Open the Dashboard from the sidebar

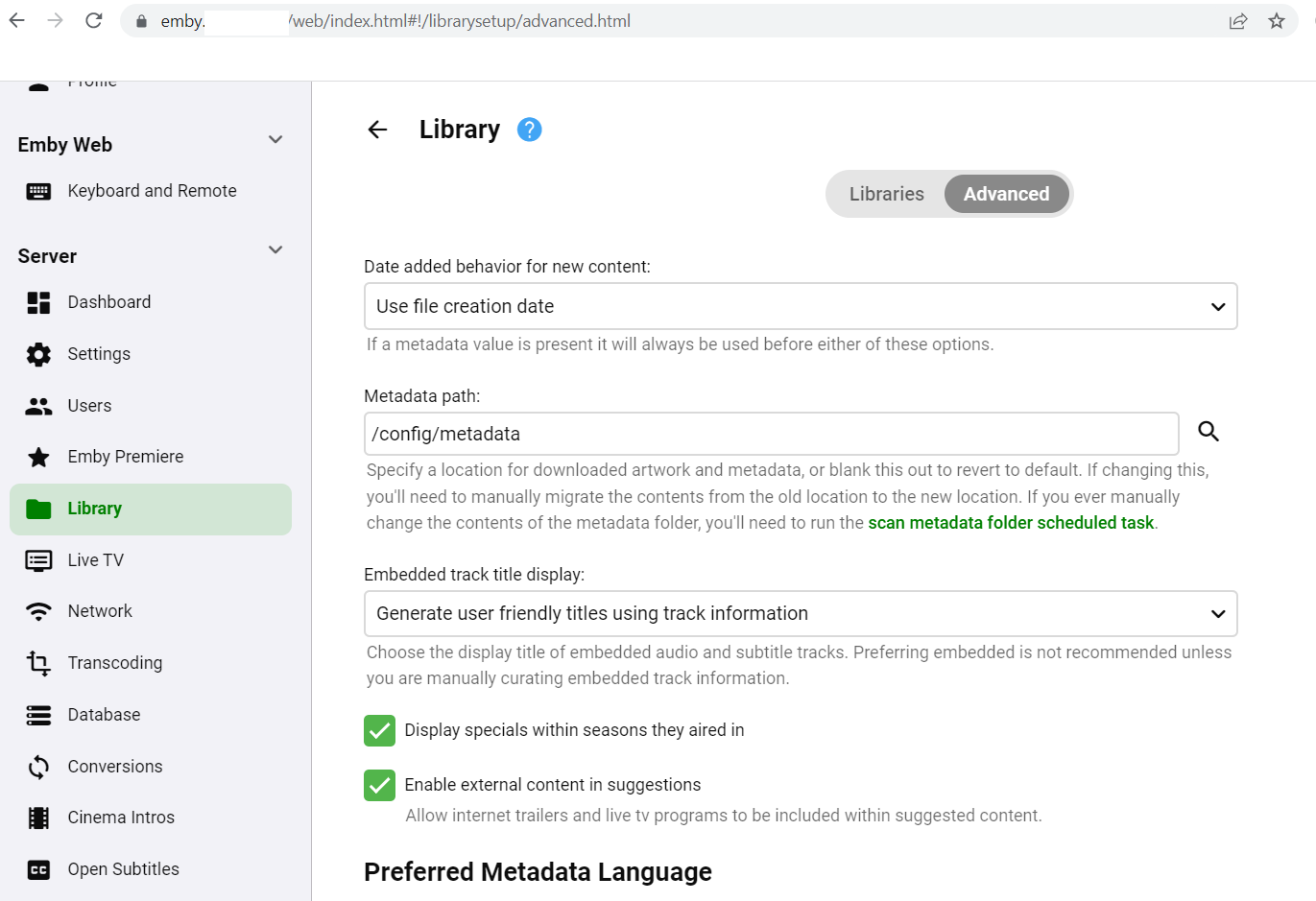pos(108,301)
